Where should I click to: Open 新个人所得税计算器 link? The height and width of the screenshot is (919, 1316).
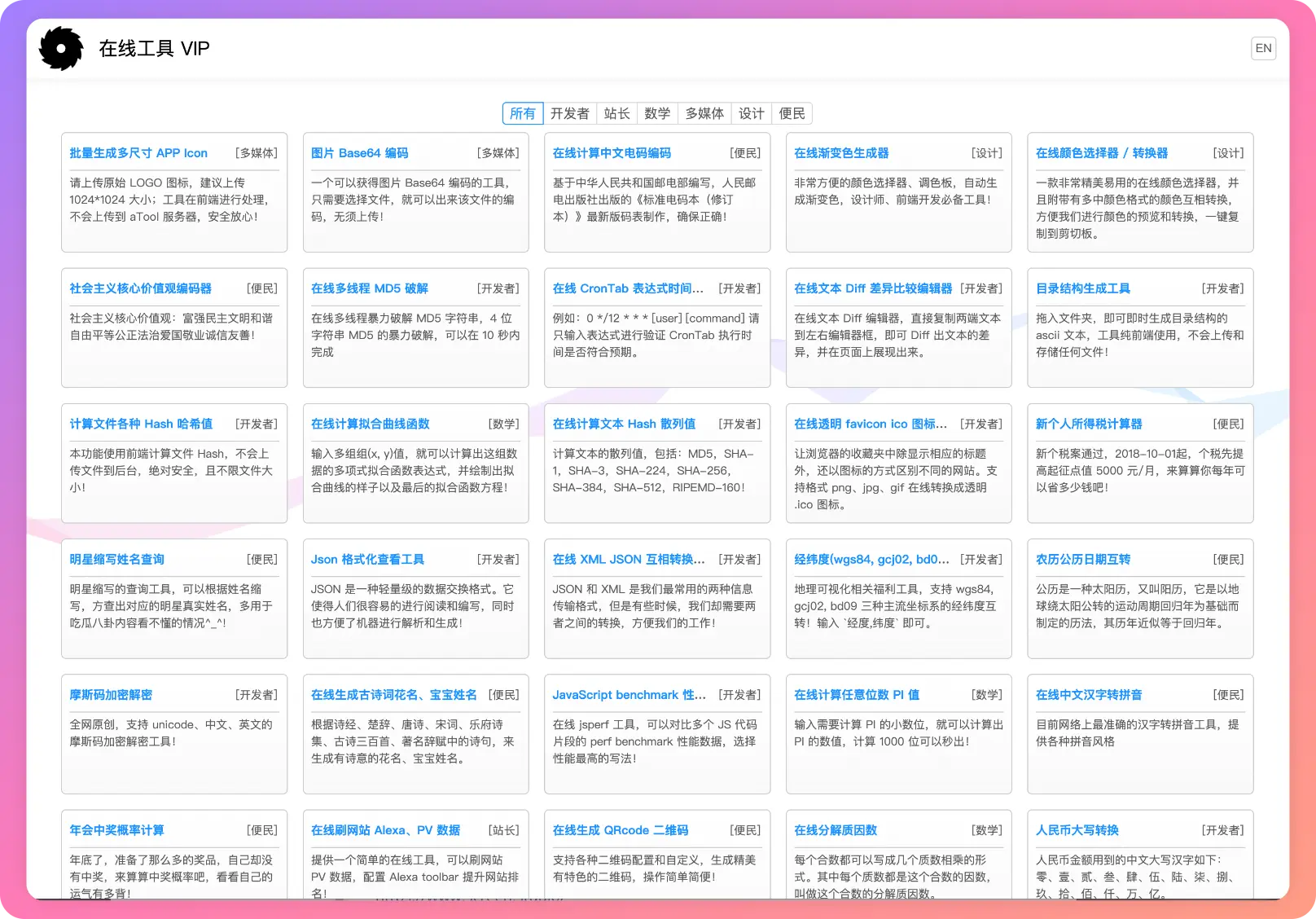pyautogui.click(x=1089, y=424)
